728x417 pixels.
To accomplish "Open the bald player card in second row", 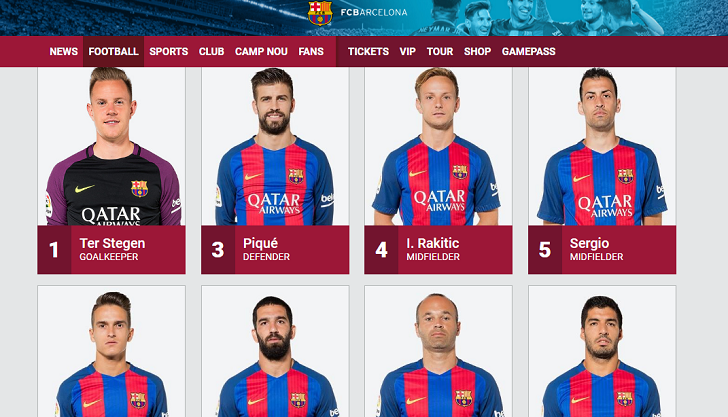I will tap(438, 351).
